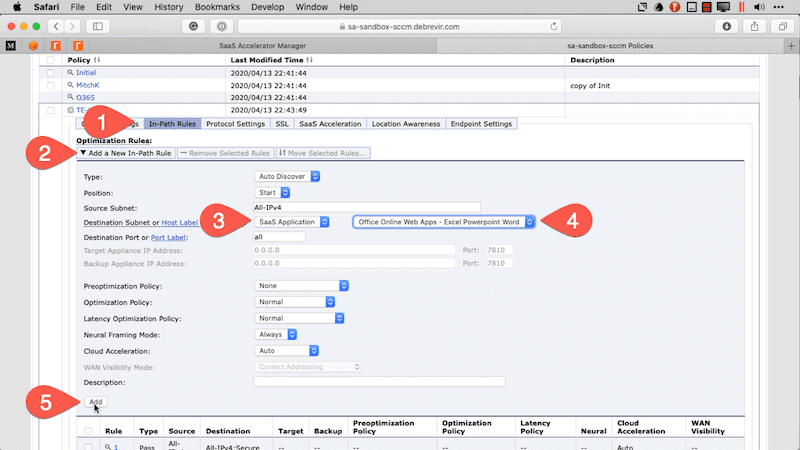Image resolution: width=800 pixels, height=450 pixels.
Task: Switch to In-Path Rules tab
Action: coord(172,124)
